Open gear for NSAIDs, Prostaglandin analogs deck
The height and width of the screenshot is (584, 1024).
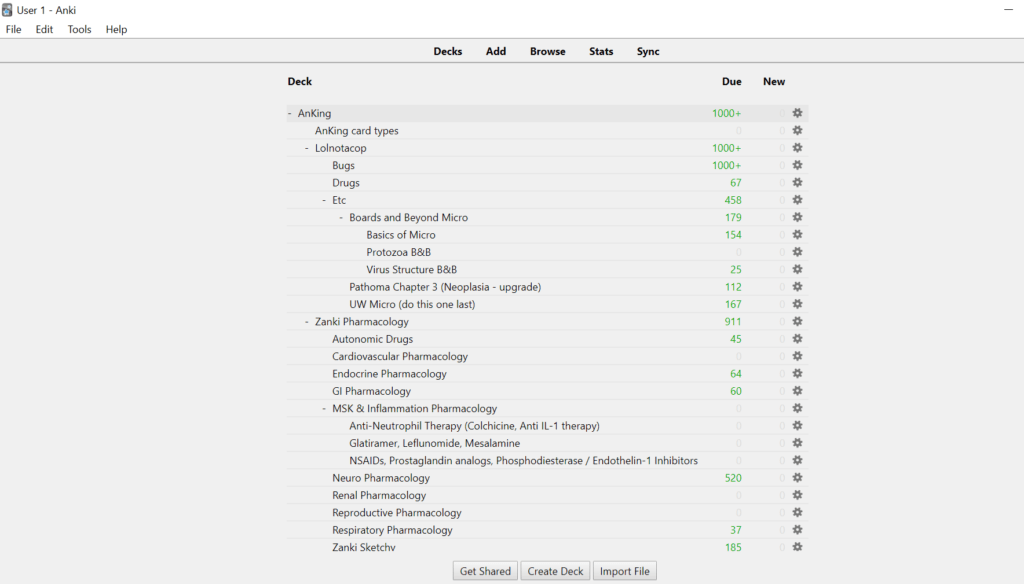[x=797, y=461]
